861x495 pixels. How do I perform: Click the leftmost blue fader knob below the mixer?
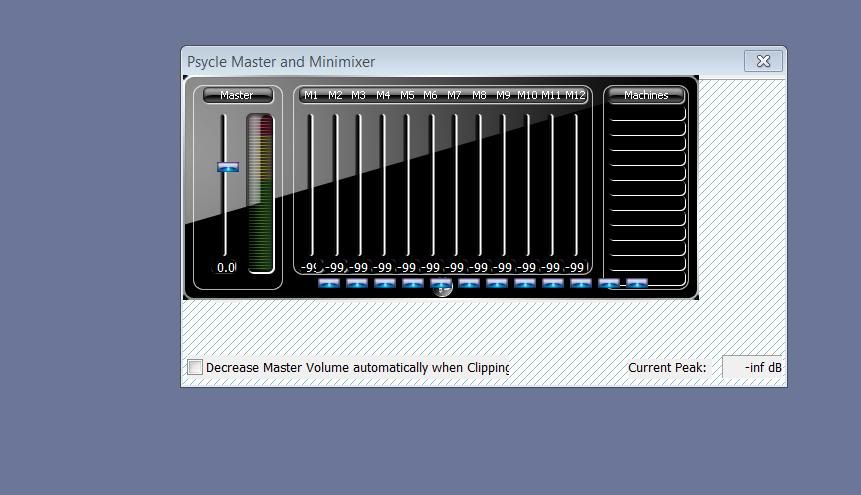point(329,283)
